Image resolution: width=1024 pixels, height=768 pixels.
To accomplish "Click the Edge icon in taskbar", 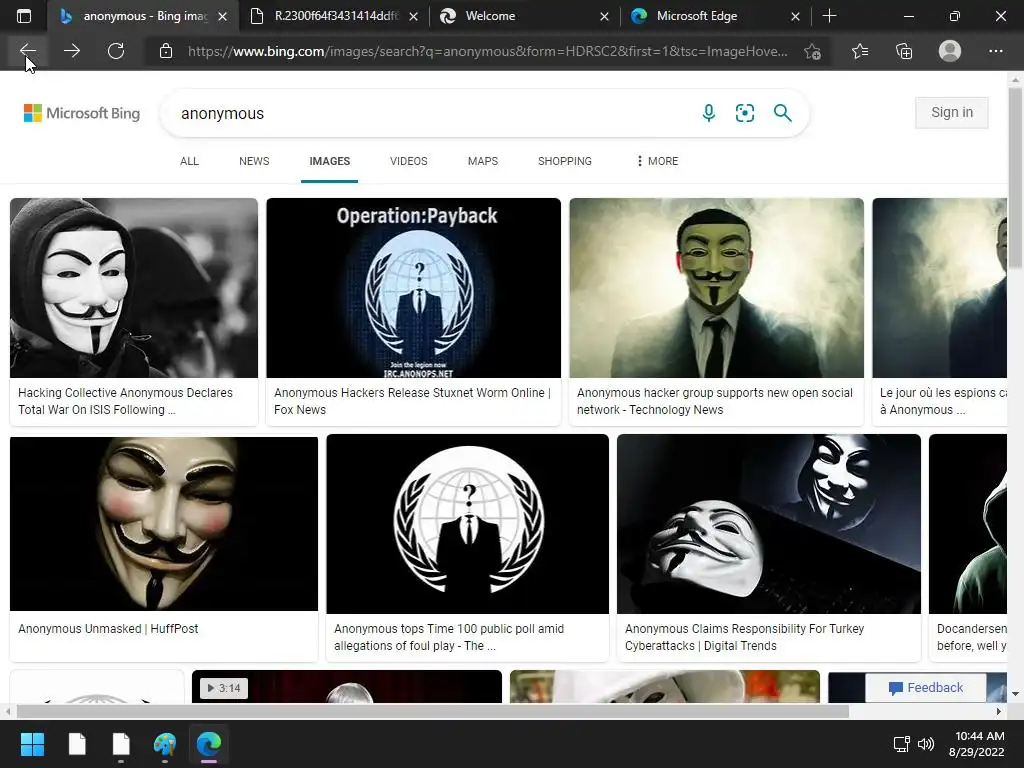I will click(x=209, y=744).
